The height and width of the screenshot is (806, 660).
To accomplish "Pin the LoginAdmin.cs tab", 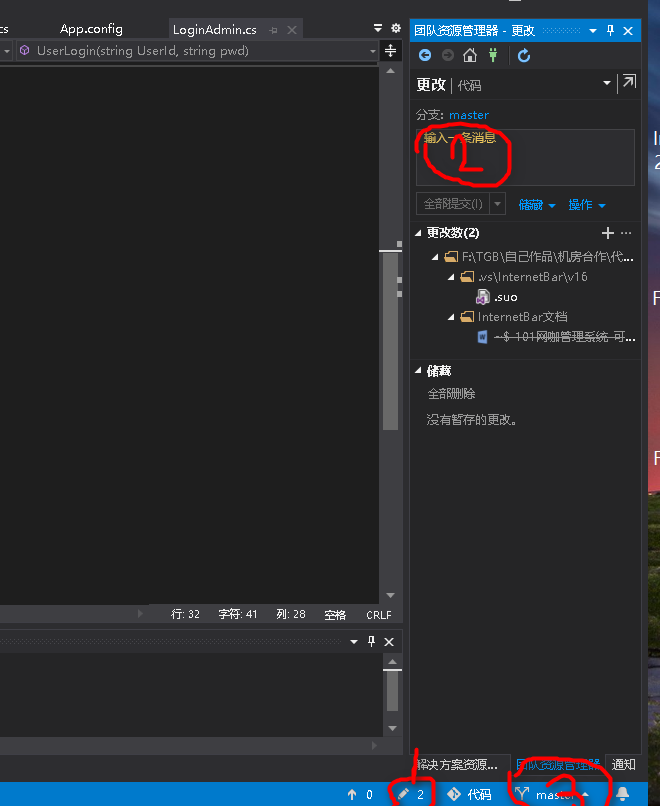I will pyautogui.click(x=273, y=31).
